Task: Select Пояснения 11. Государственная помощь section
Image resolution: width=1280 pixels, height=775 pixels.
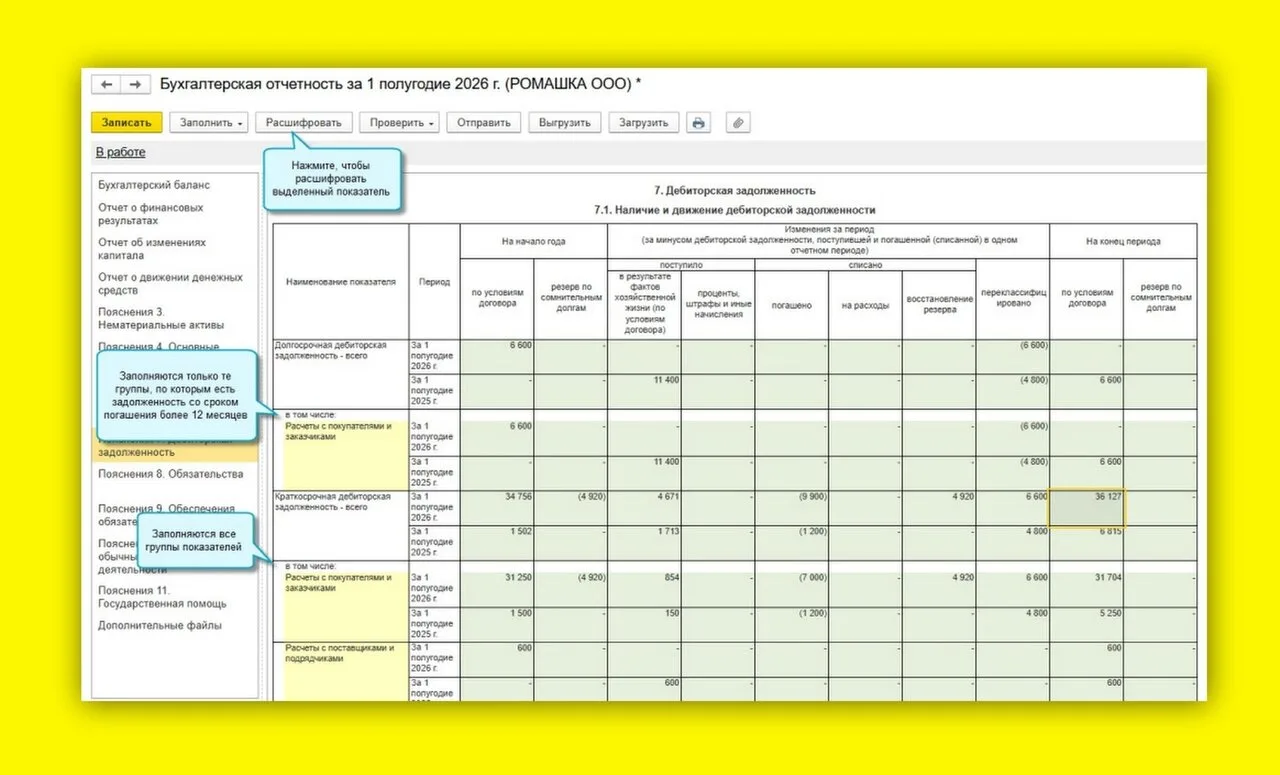Action: [162, 597]
